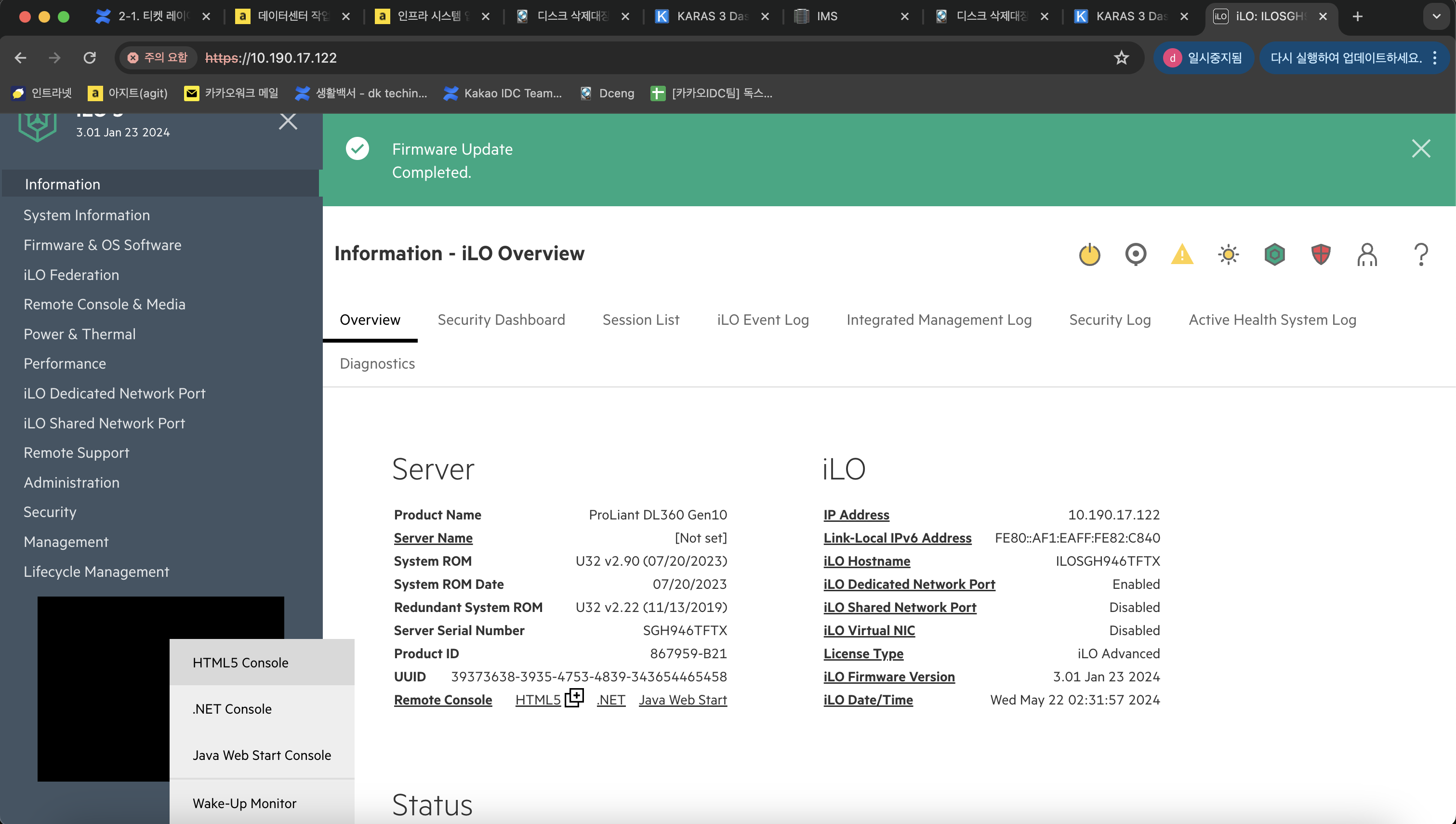Screen dimensions: 1456x824
Task: Click the iLO Hostname link
Action: 867,561
